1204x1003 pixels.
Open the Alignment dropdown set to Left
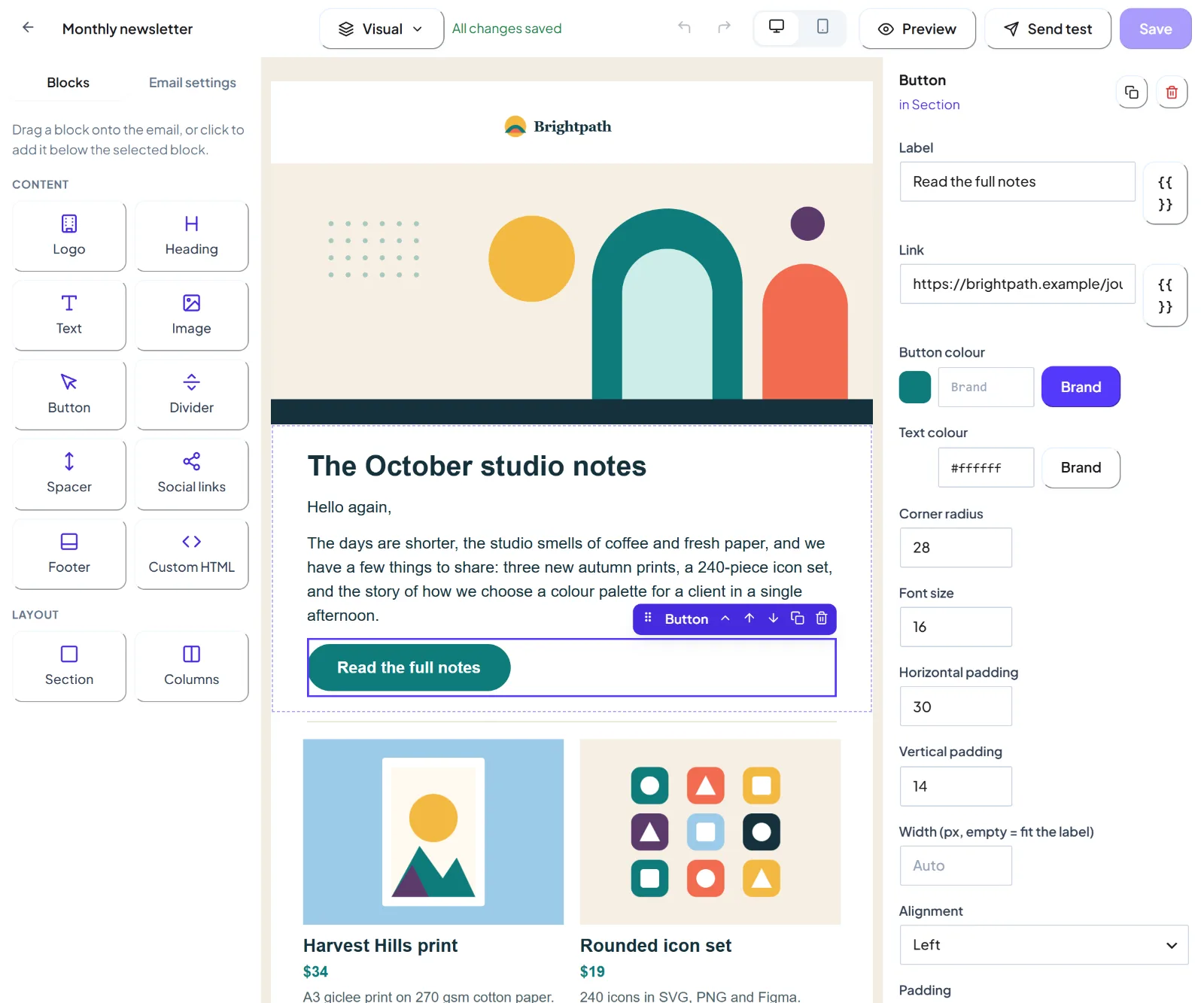pos(1044,944)
